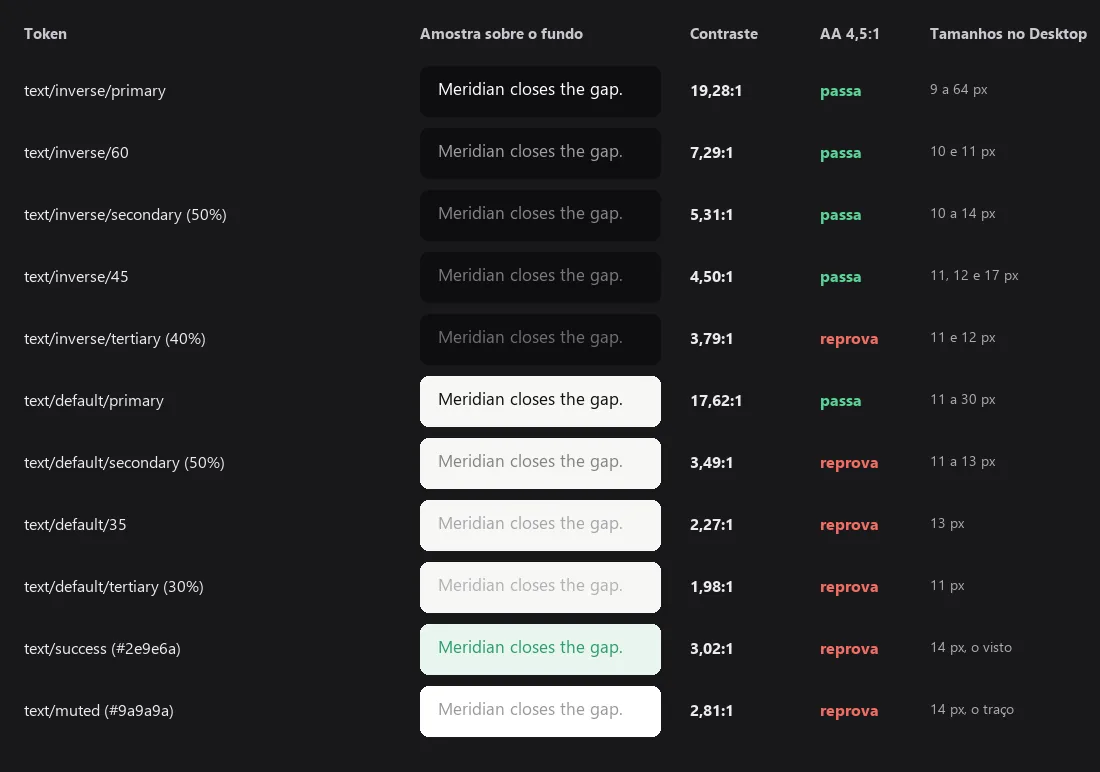
Task: Click the text/default/tertiary sample swatch
Action: [x=540, y=587]
